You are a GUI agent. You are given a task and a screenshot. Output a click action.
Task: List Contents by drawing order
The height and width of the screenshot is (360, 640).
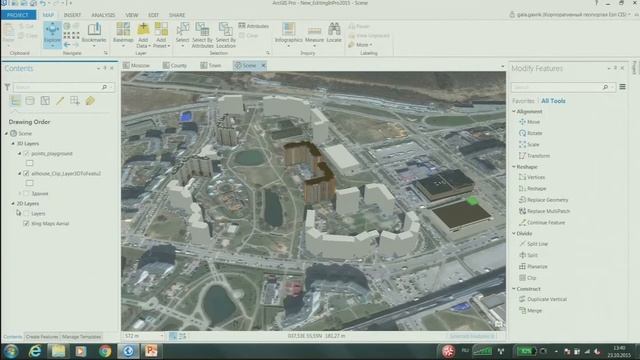15,100
